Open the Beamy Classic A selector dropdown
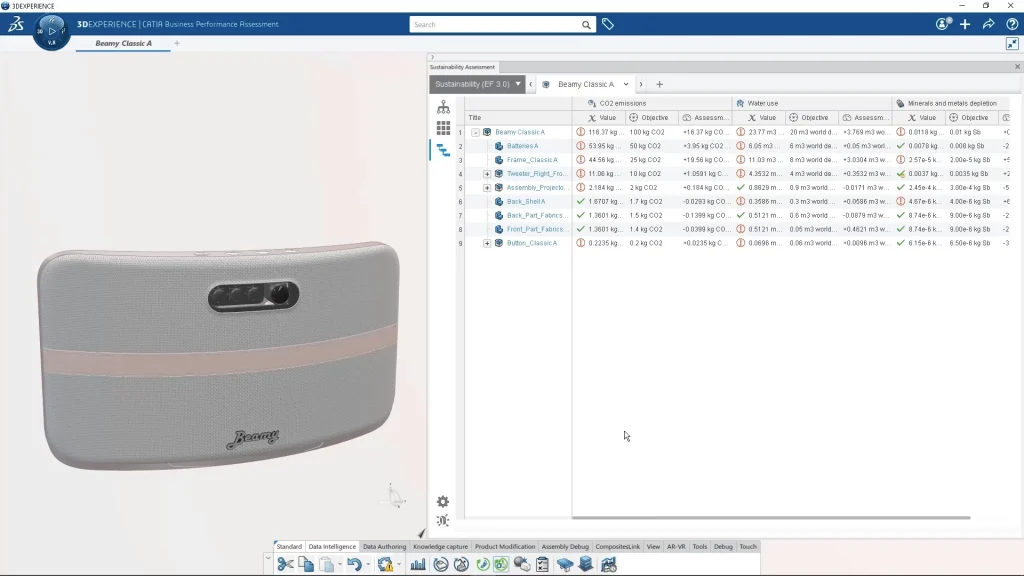Viewport: 1024px width, 576px height. pyautogui.click(x=626, y=84)
